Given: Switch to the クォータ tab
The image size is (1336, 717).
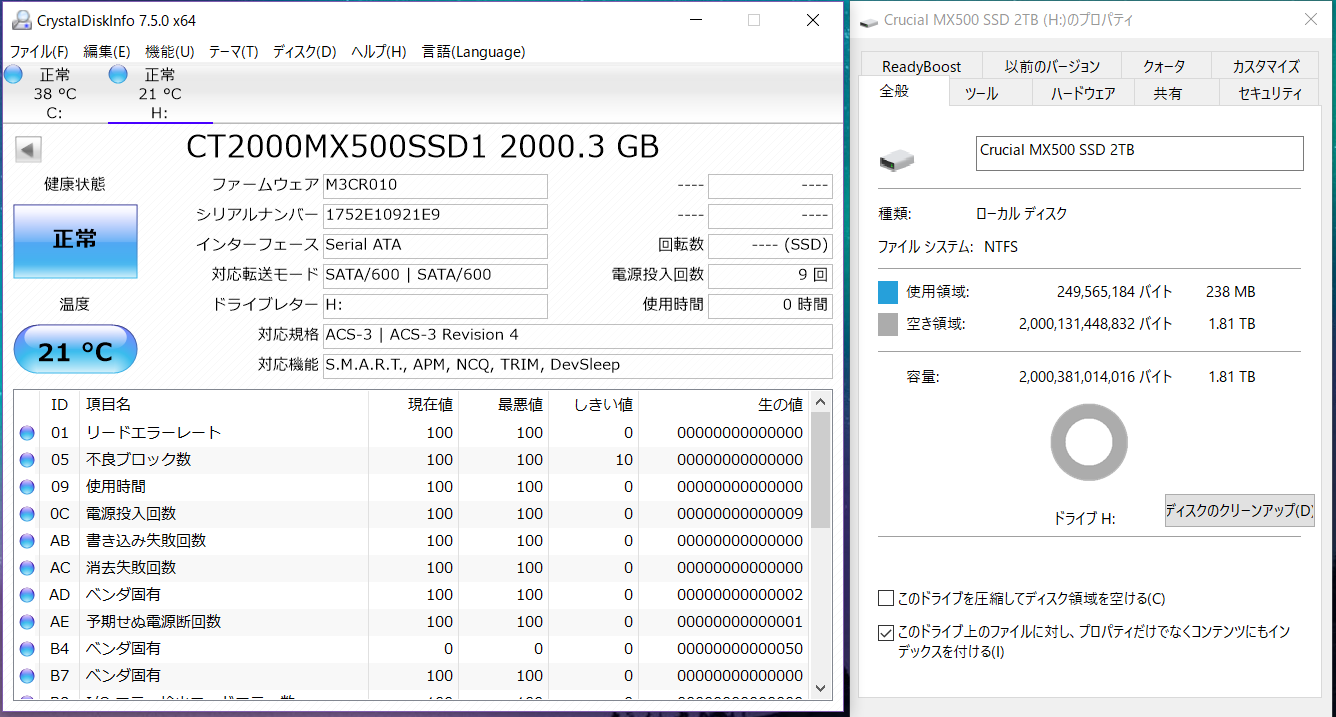Looking at the screenshot, I should coord(1165,66).
